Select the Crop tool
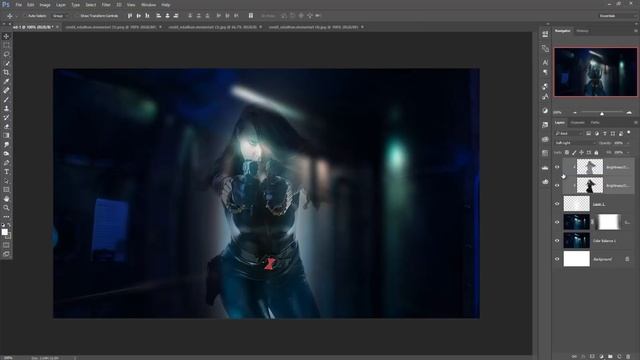The image size is (640, 360). click(6, 72)
